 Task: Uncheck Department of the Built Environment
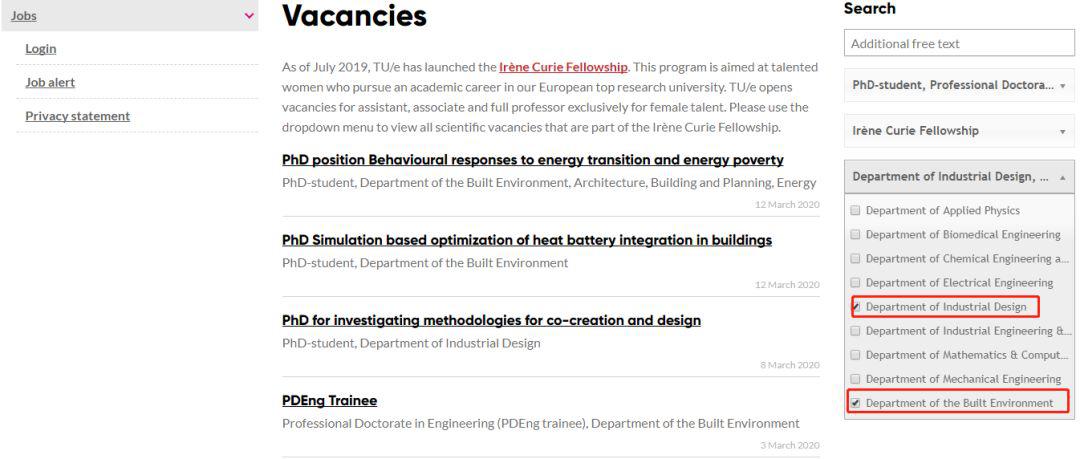click(x=855, y=403)
